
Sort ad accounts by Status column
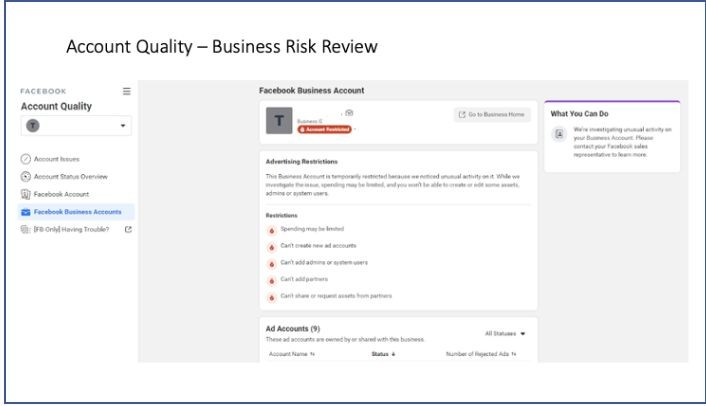pyautogui.click(x=383, y=354)
